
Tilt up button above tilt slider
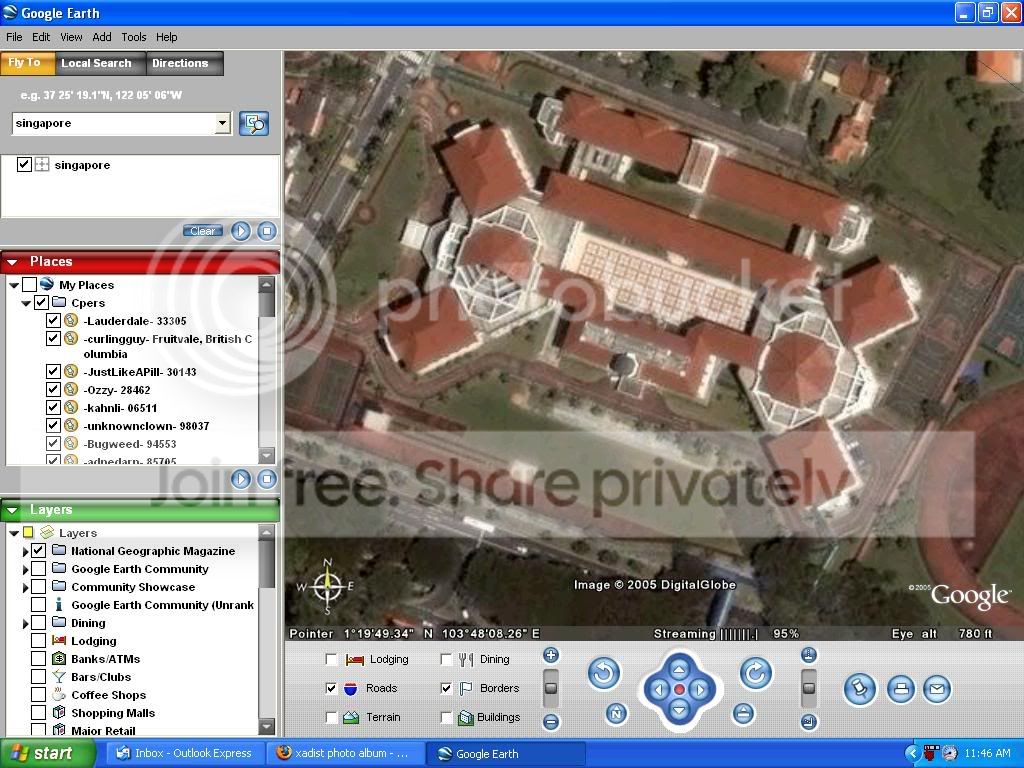808,655
